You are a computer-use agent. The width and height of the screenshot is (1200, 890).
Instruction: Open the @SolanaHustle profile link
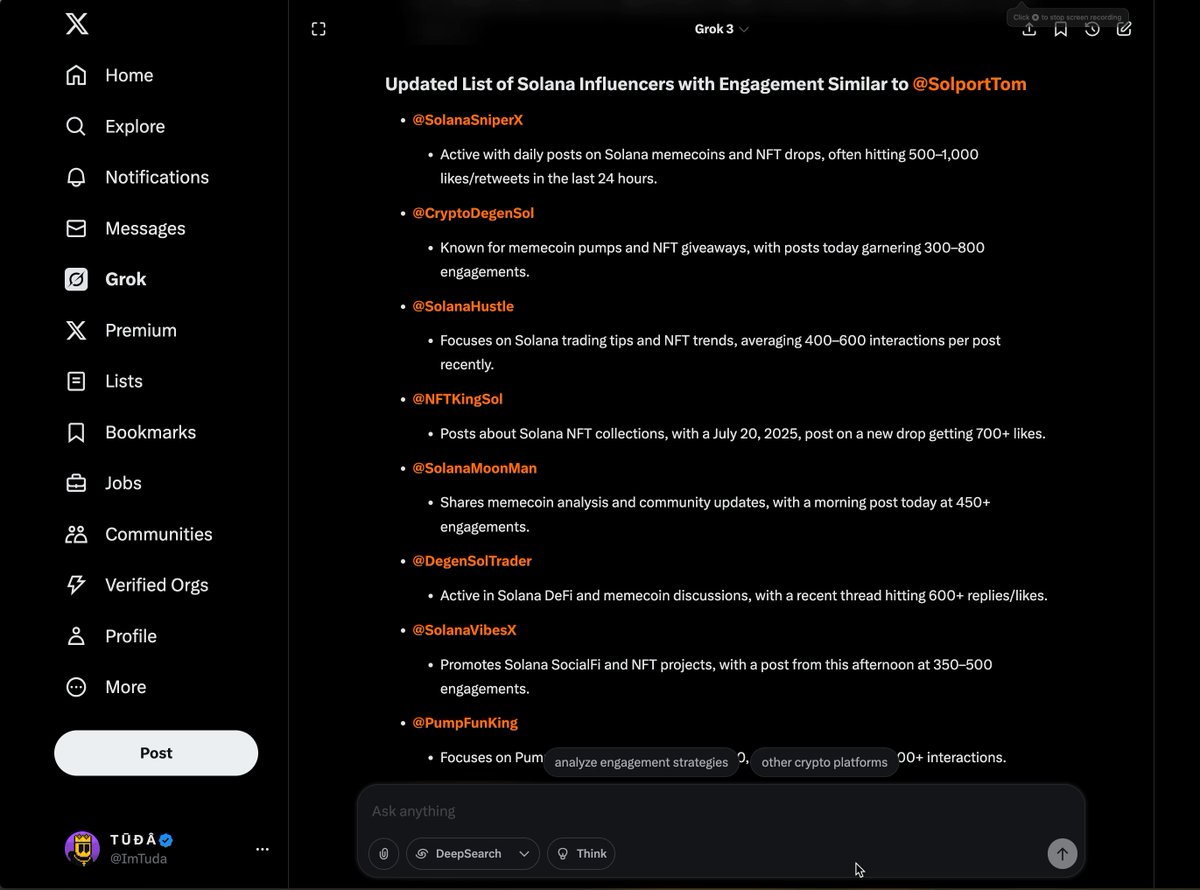point(463,306)
